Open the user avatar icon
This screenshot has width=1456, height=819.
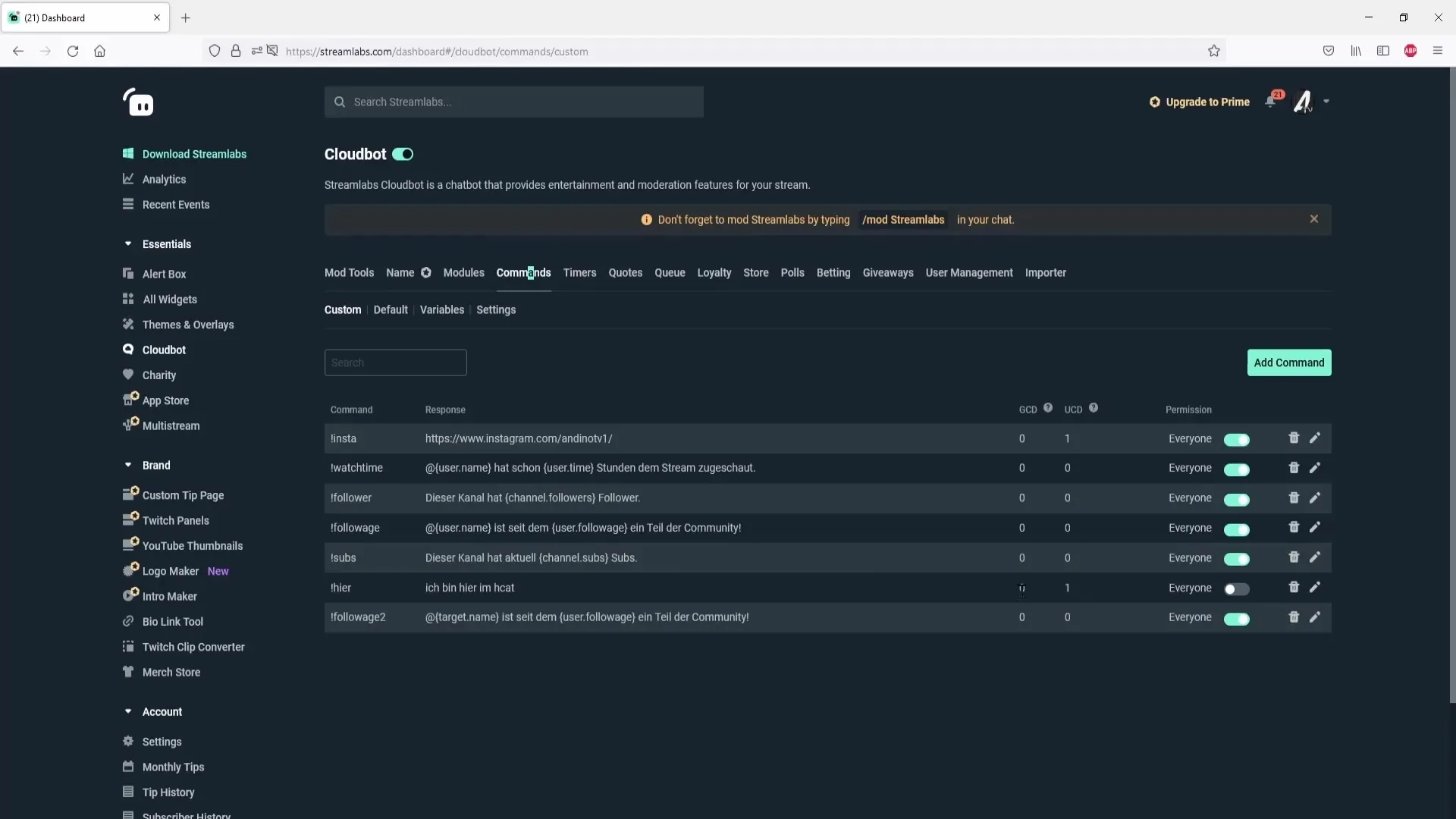coord(1303,102)
